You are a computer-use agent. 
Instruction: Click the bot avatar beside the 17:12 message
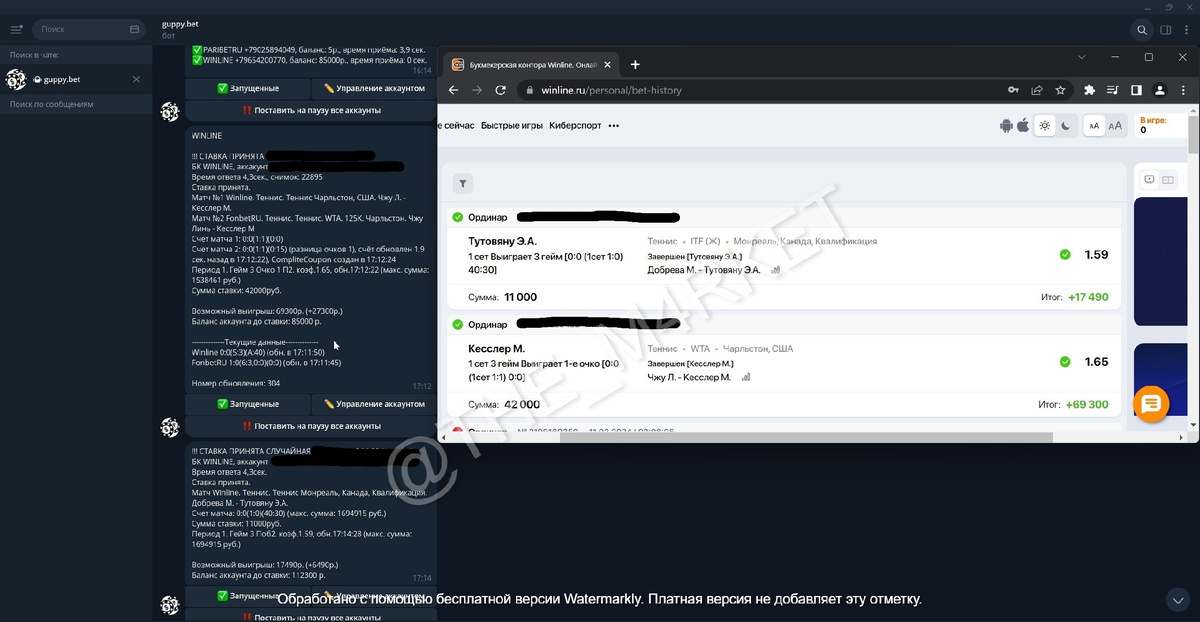(x=170, y=427)
